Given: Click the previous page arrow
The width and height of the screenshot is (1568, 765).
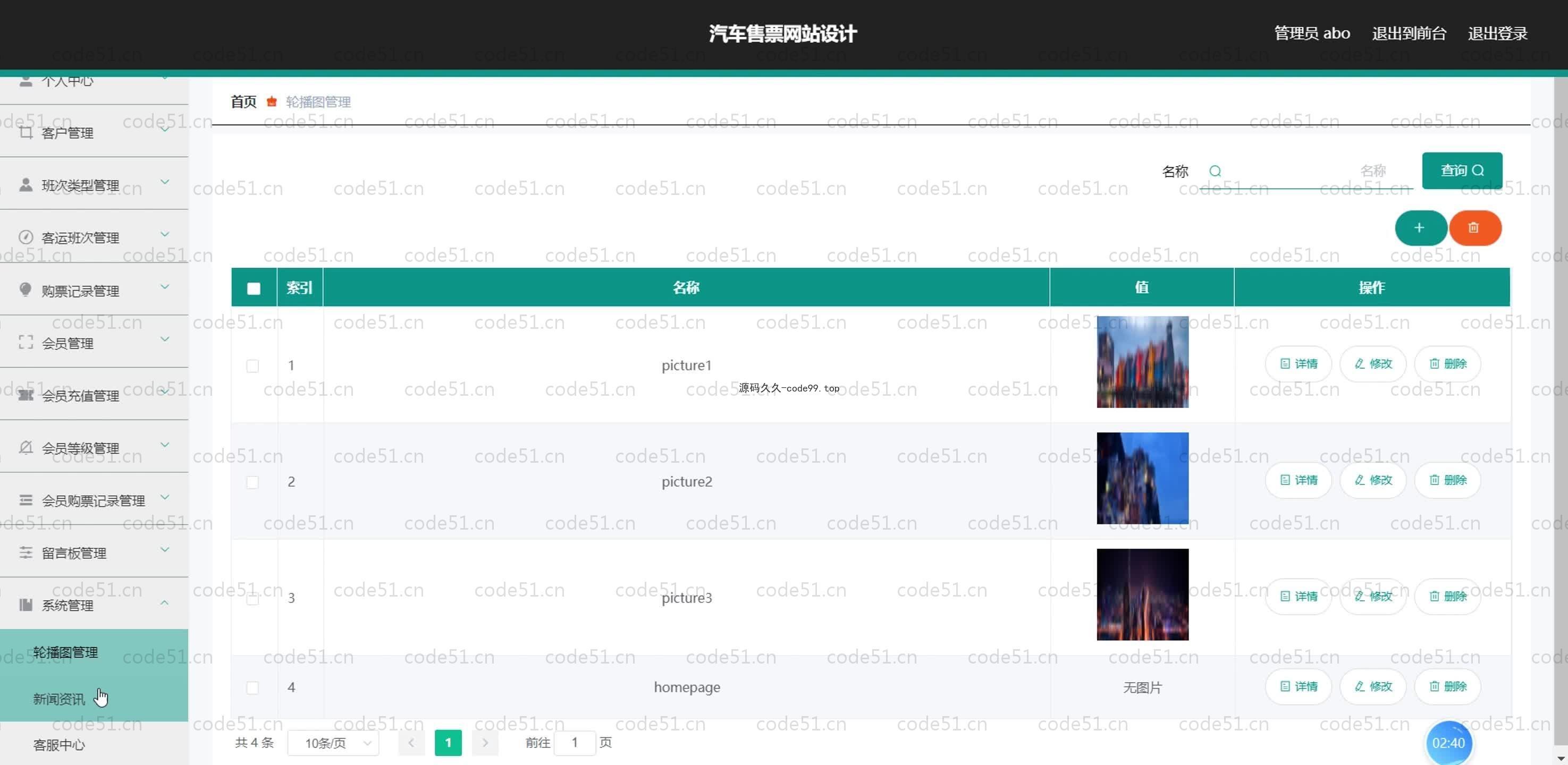Looking at the screenshot, I should click(x=411, y=743).
